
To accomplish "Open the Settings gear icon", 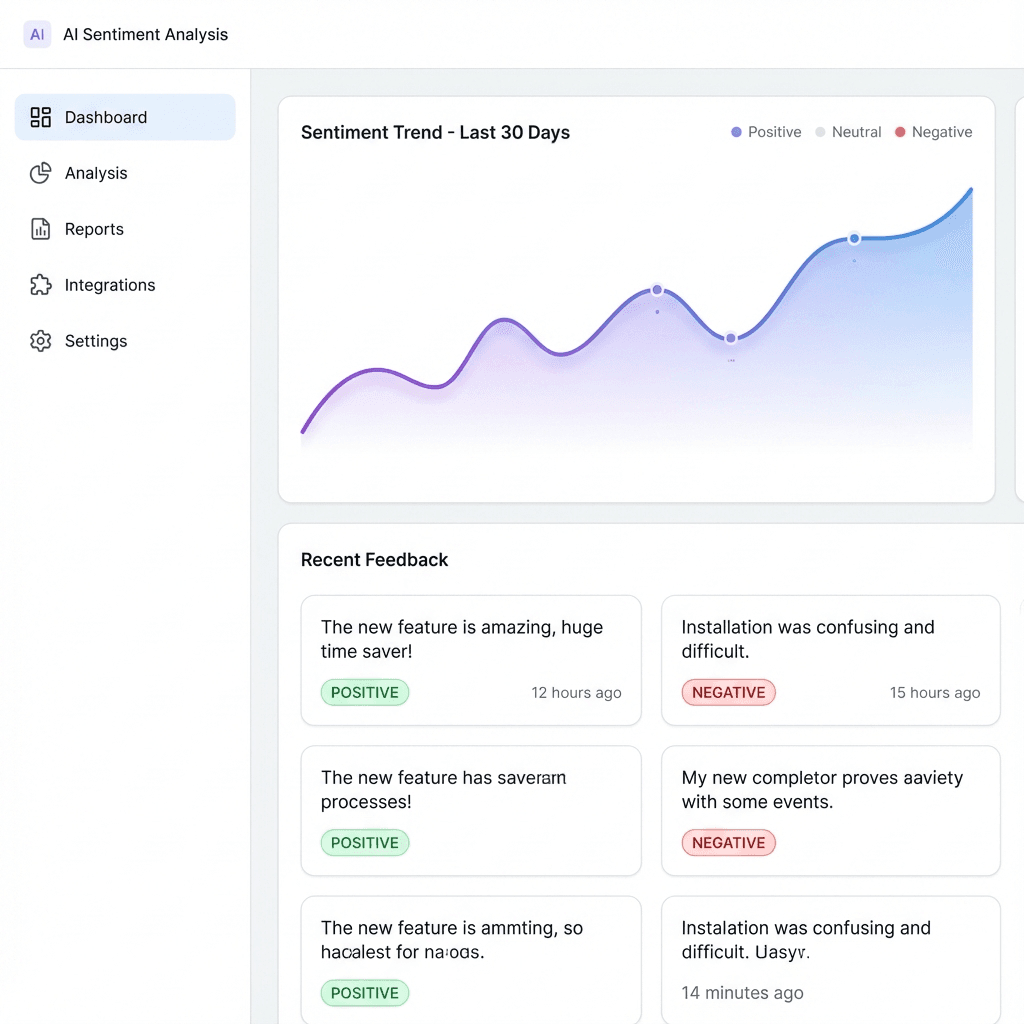I will pos(40,341).
